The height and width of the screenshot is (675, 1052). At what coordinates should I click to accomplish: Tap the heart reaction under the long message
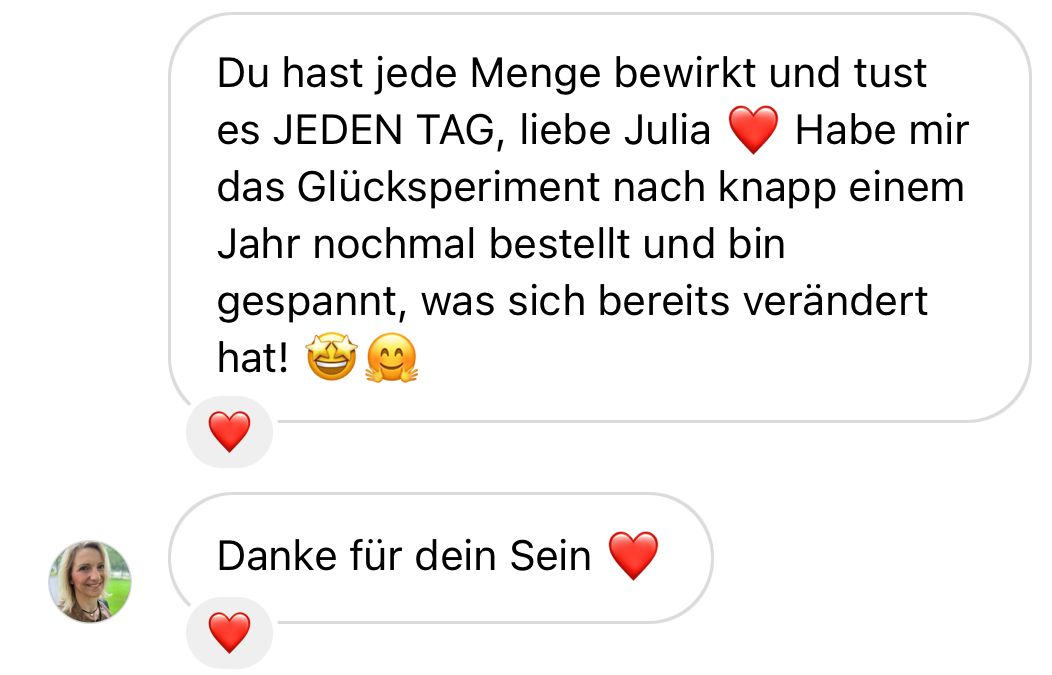point(229,431)
